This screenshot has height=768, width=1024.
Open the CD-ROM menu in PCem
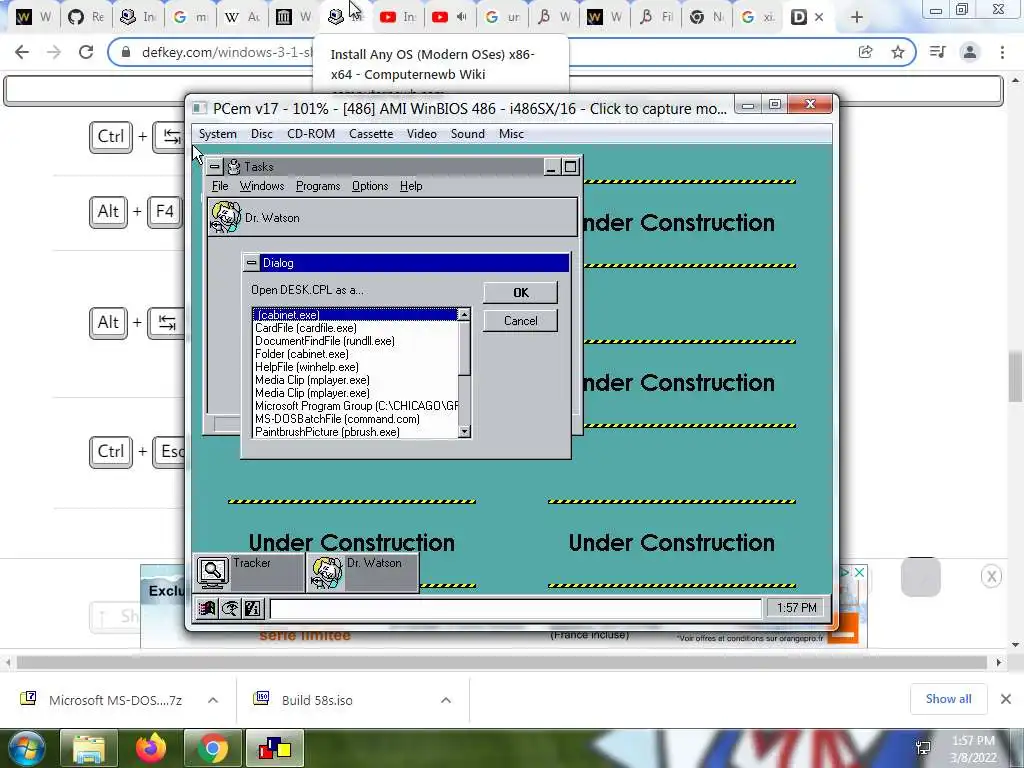(x=311, y=134)
